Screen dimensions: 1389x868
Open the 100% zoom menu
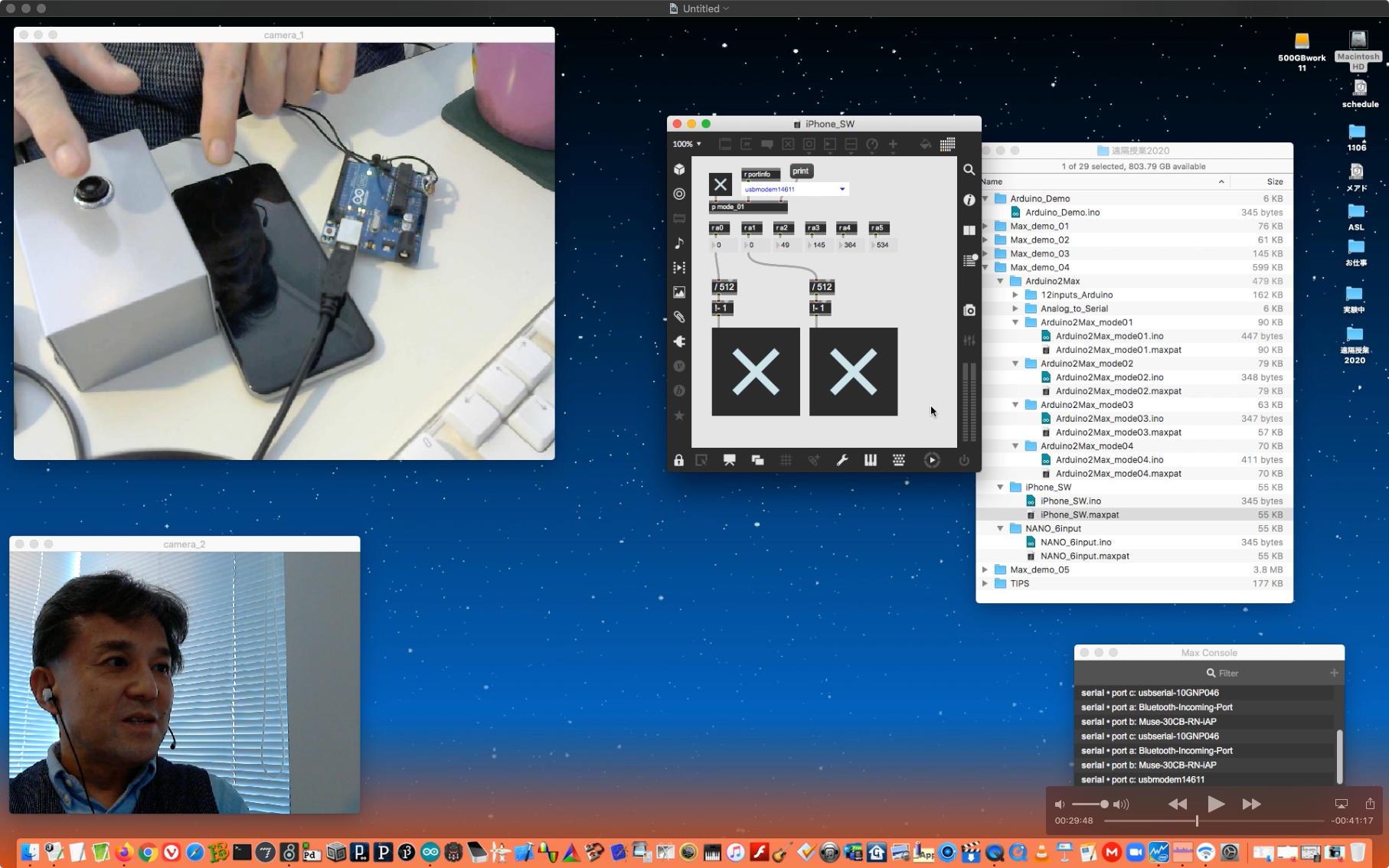[x=687, y=144]
